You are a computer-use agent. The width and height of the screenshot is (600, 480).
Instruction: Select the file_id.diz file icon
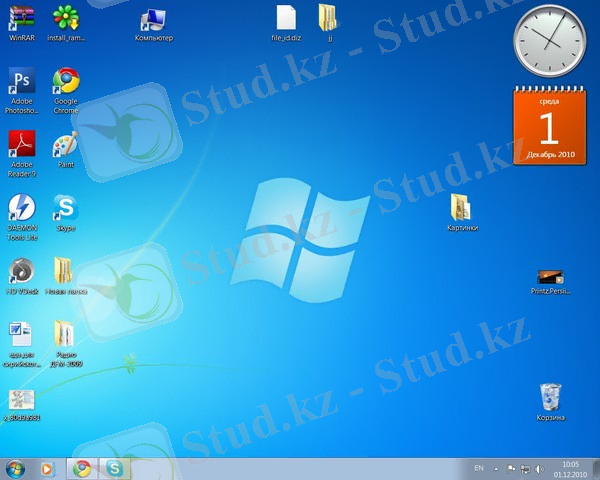point(286,23)
